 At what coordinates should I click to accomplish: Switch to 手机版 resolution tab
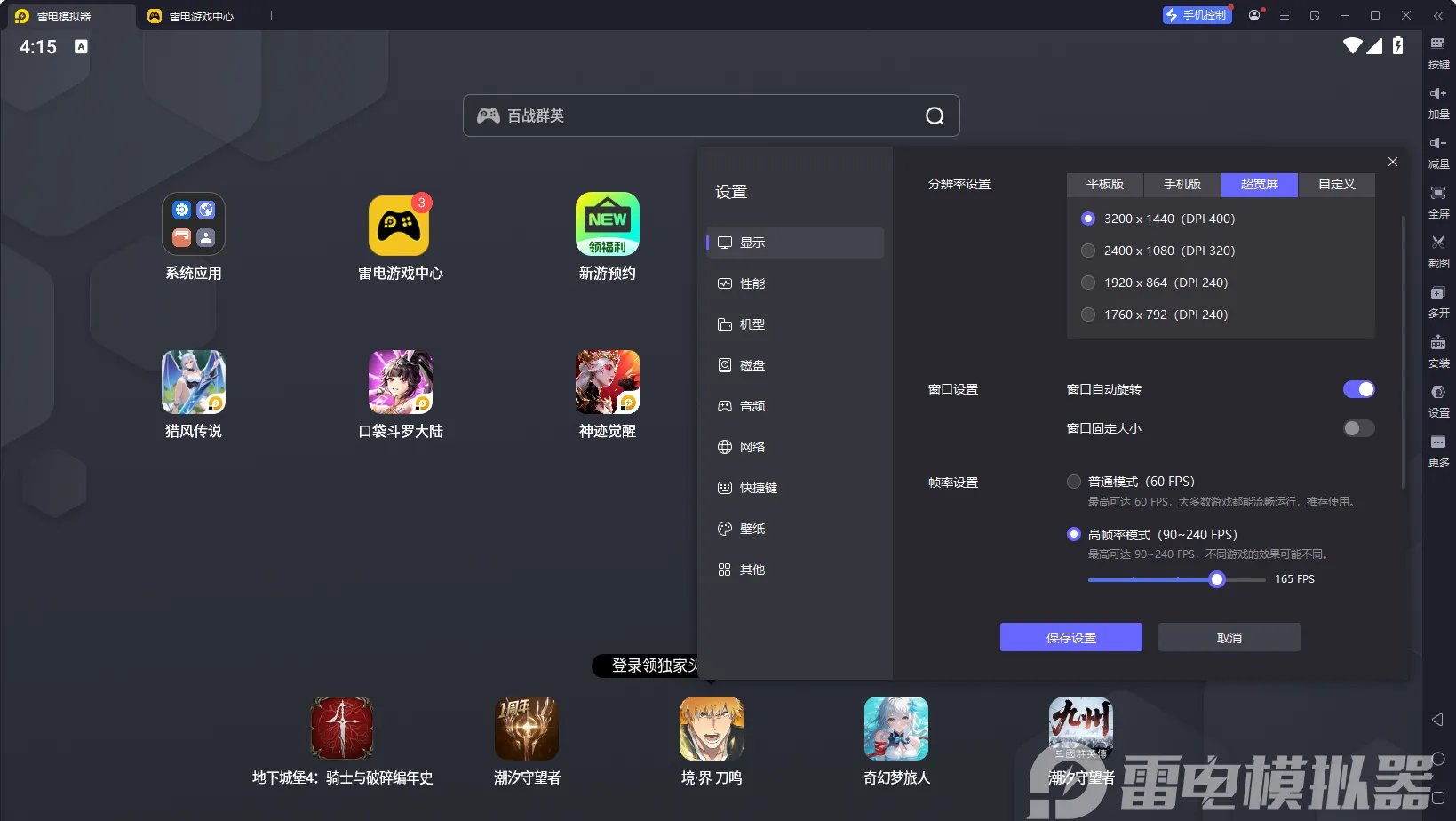[1182, 185]
